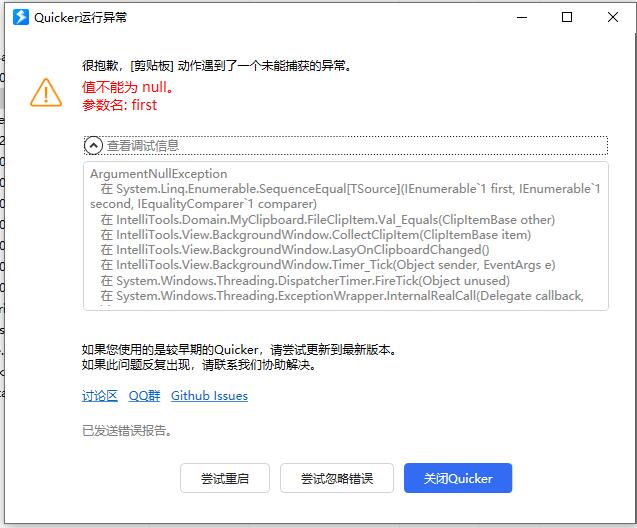Click the LasyOnClipboardChanged stack line
637x528 pixels.
tap(295, 250)
